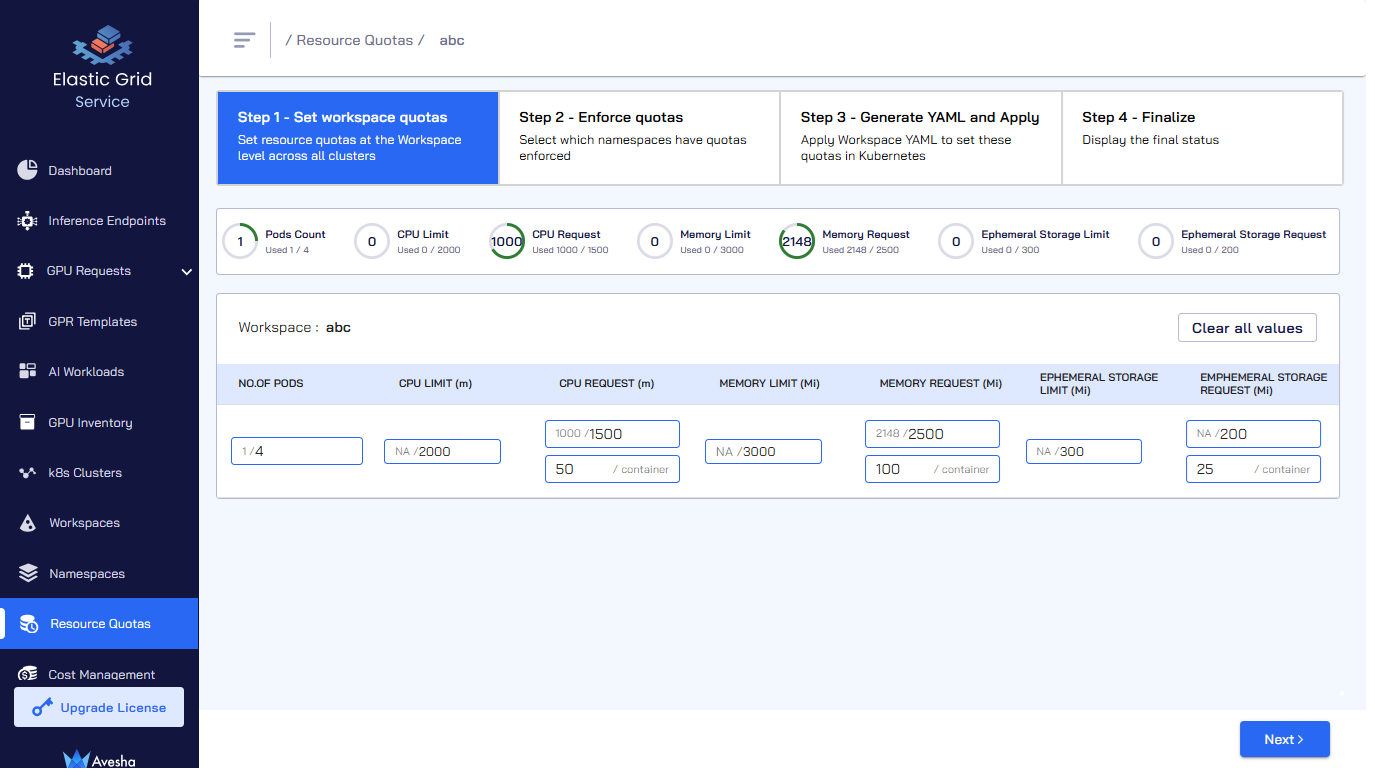Viewport: 1375px width, 782px height.
Task: Go to Workspaces via its icon
Action: (28, 523)
